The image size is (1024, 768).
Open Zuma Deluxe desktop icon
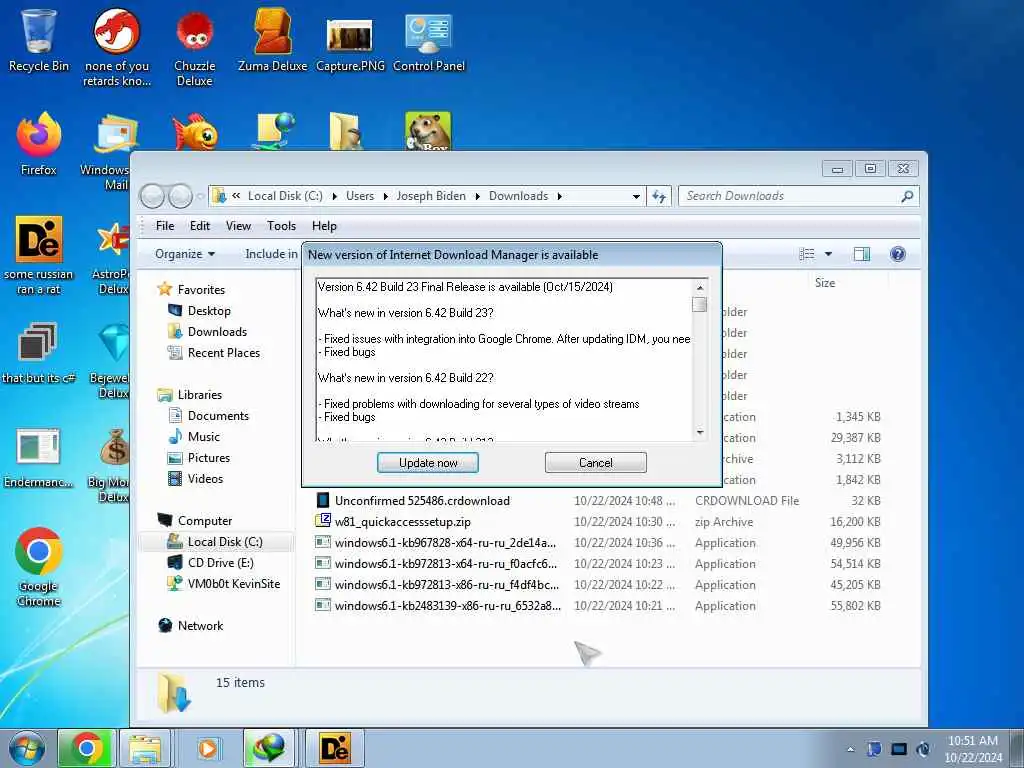(x=272, y=40)
